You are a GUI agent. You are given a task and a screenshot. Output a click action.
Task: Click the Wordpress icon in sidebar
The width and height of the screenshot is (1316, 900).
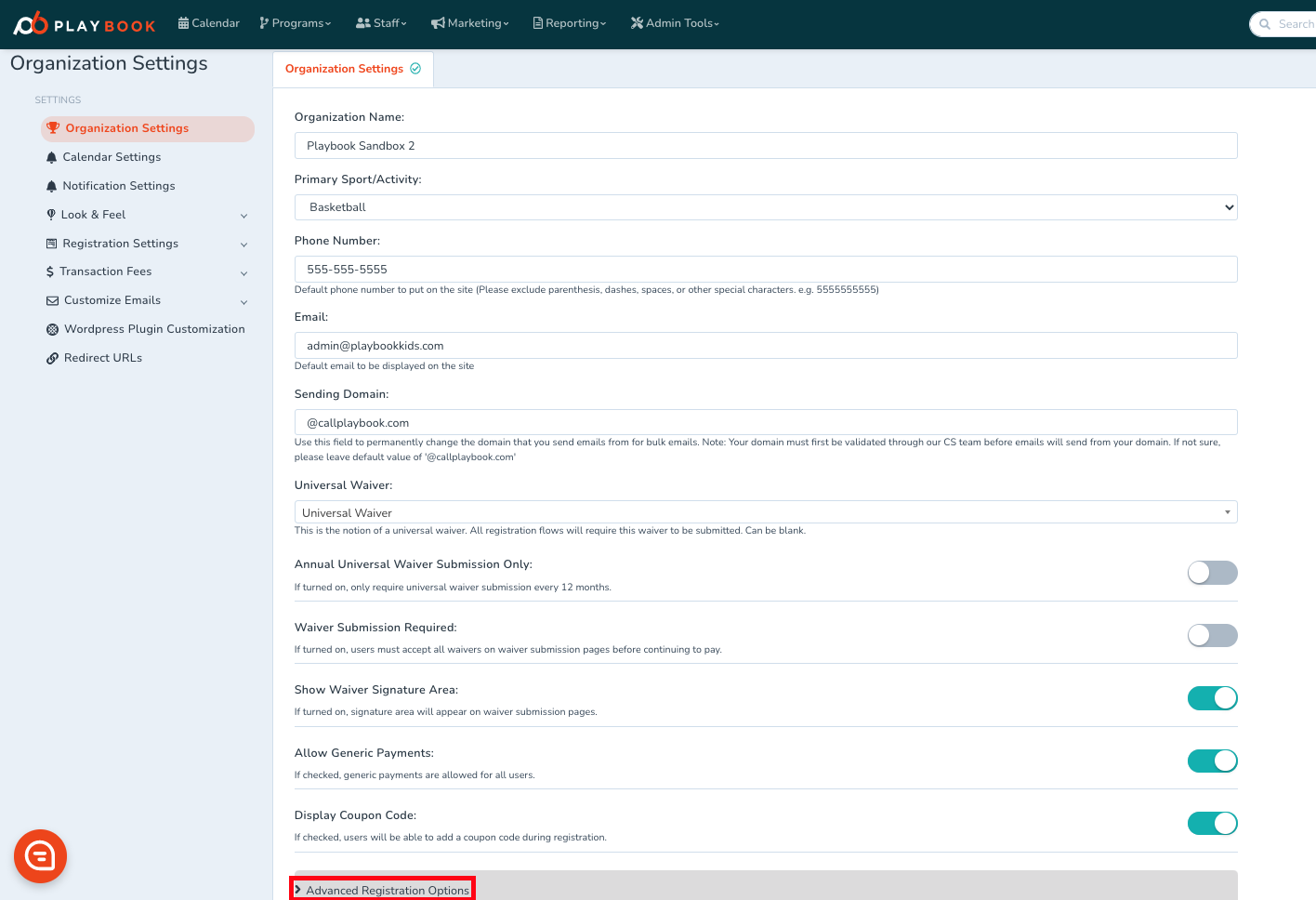(53, 330)
